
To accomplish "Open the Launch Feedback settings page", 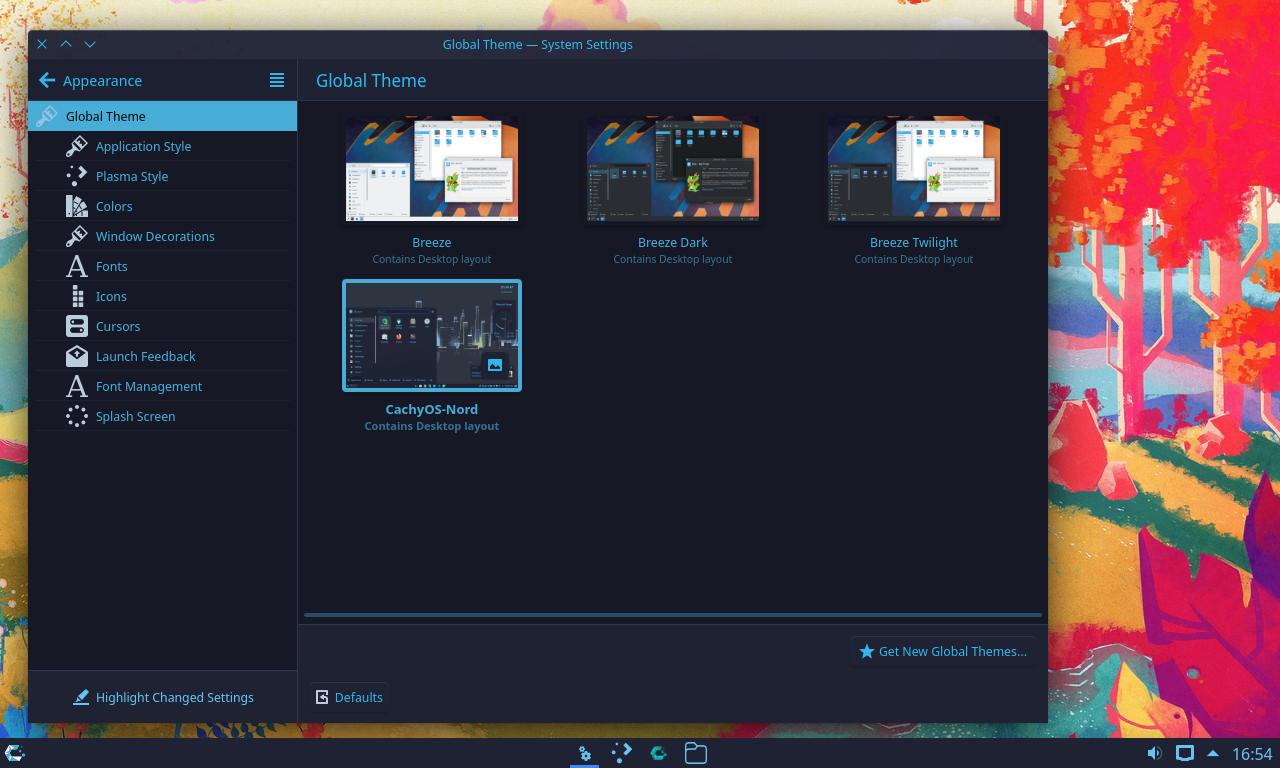I will coord(163,356).
